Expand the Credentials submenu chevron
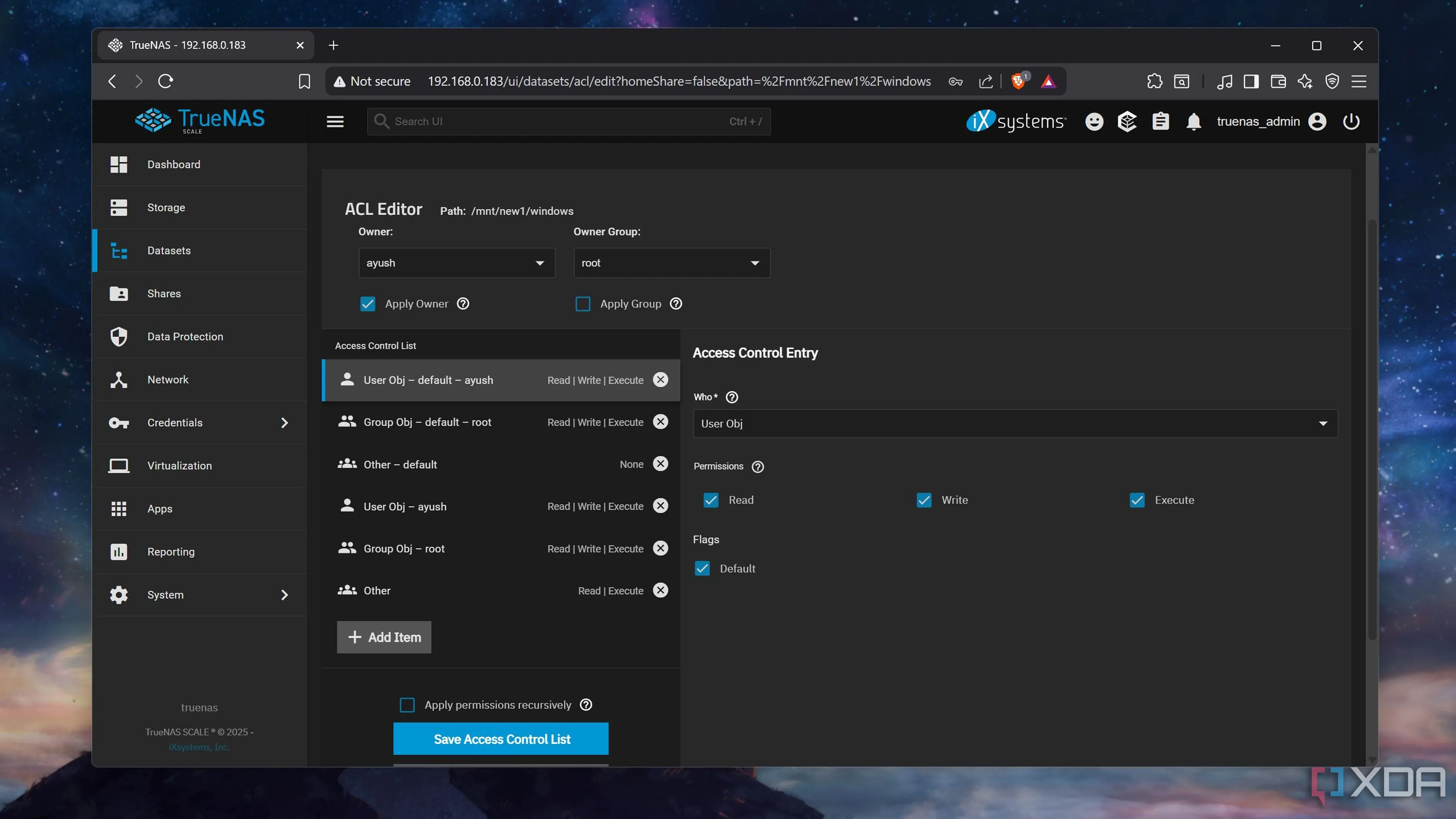 [284, 423]
